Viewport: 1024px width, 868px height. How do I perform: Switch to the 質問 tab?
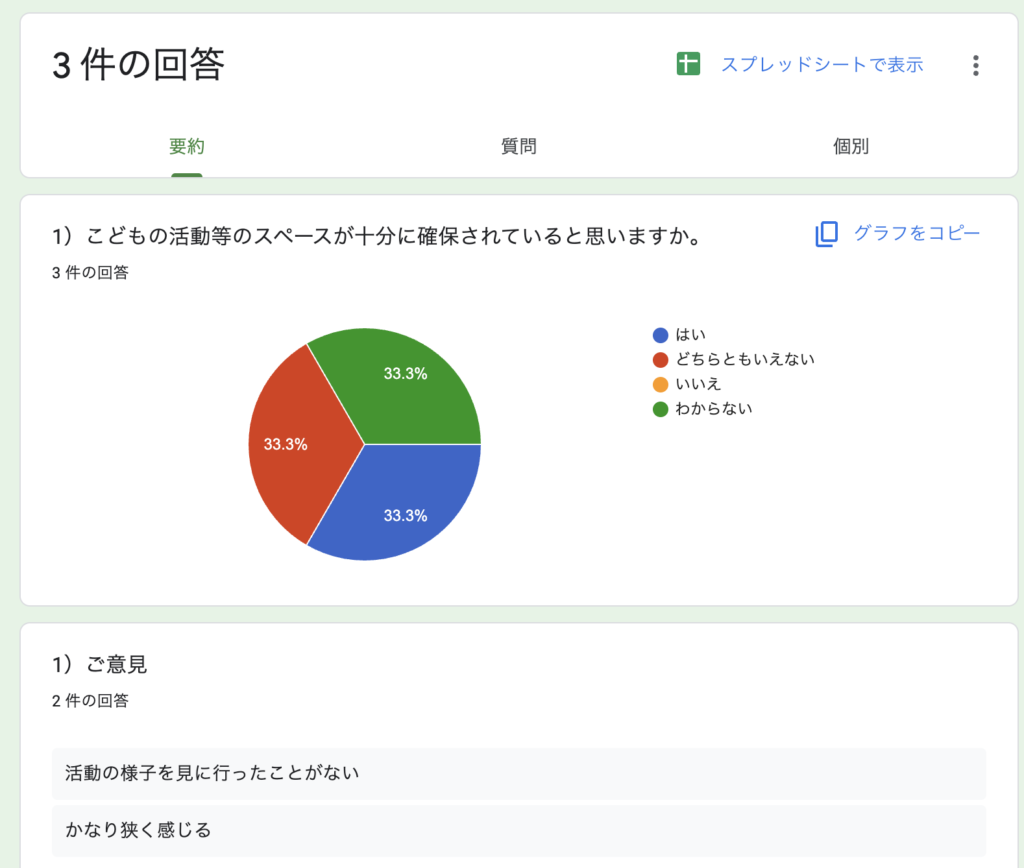[519, 147]
